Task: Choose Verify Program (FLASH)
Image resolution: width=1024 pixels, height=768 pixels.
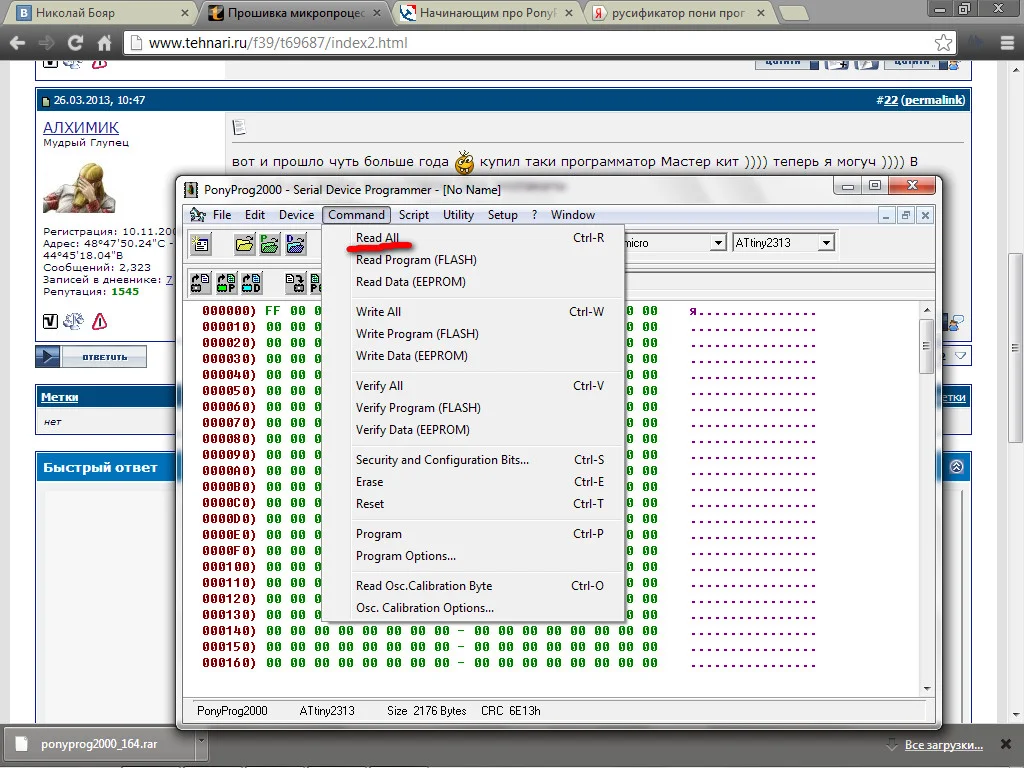Action: point(473,408)
